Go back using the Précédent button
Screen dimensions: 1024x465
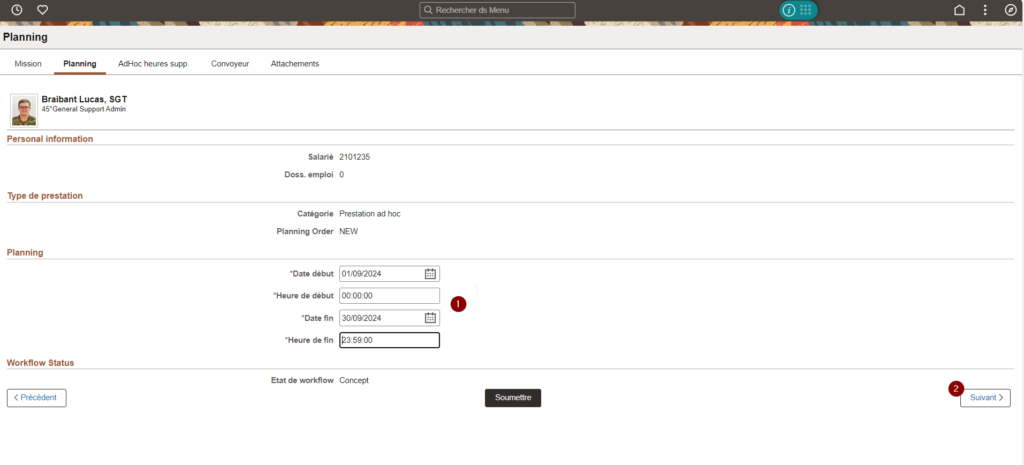(37, 398)
